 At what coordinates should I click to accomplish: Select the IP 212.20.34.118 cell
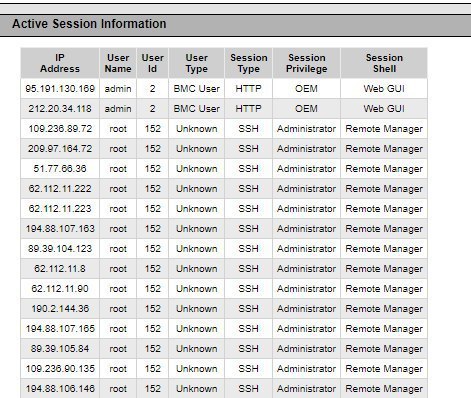(x=60, y=109)
